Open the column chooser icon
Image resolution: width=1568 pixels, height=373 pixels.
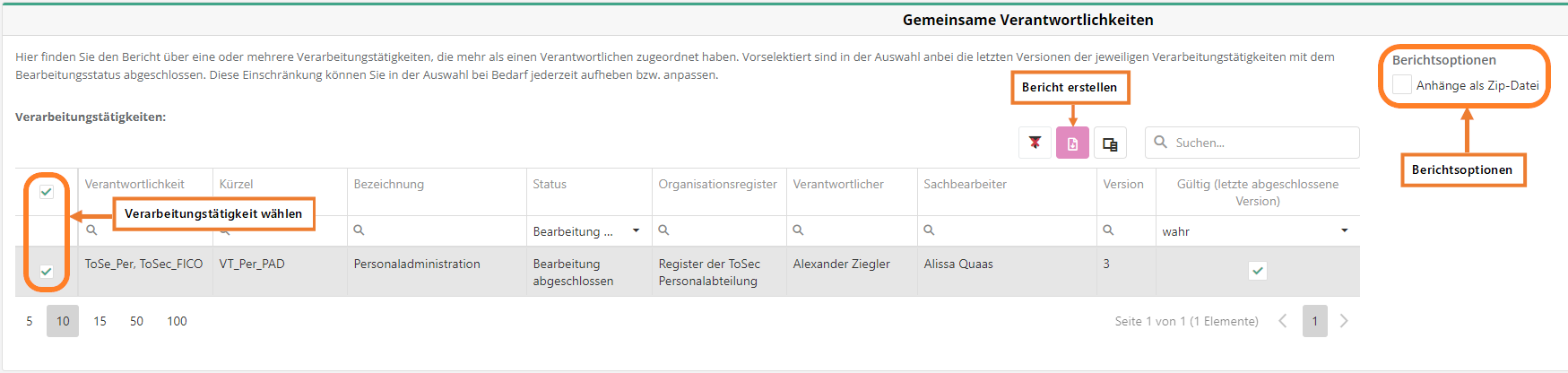tap(1110, 143)
